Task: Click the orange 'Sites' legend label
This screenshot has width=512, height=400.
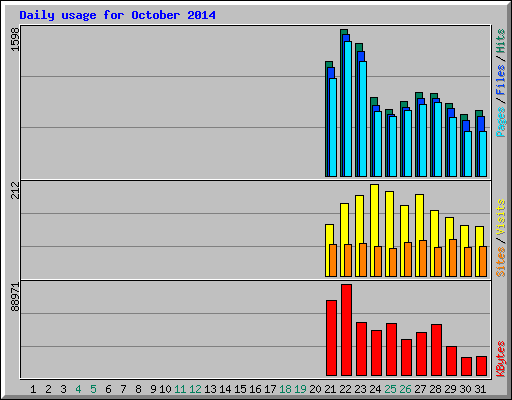Action: [x=500, y=262]
